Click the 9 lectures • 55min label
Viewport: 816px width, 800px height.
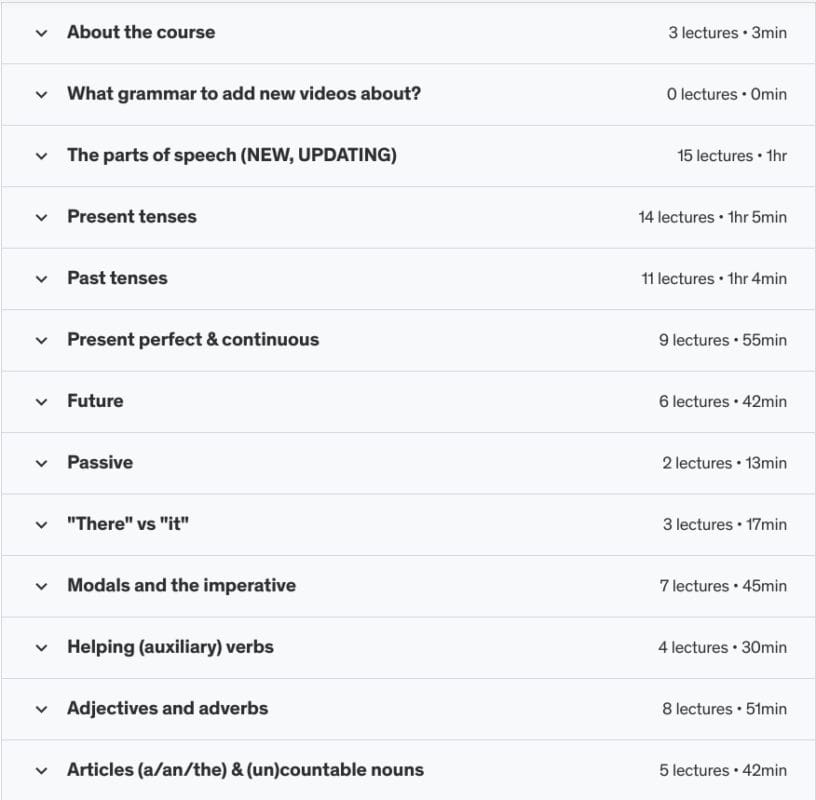pos(722,340)
